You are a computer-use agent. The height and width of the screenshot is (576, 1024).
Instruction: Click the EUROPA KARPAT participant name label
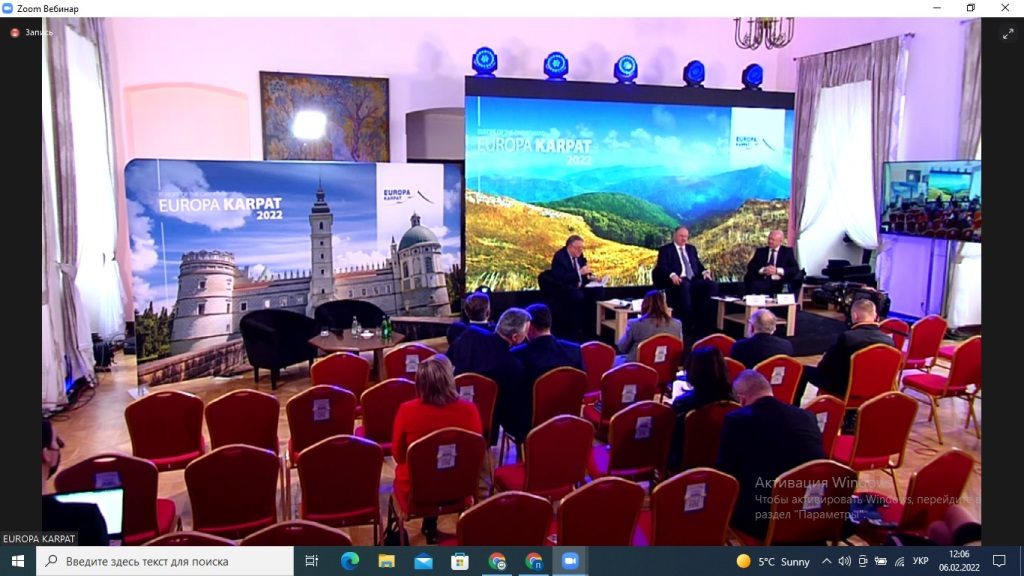pyautogui.click(x=39, y=539)
